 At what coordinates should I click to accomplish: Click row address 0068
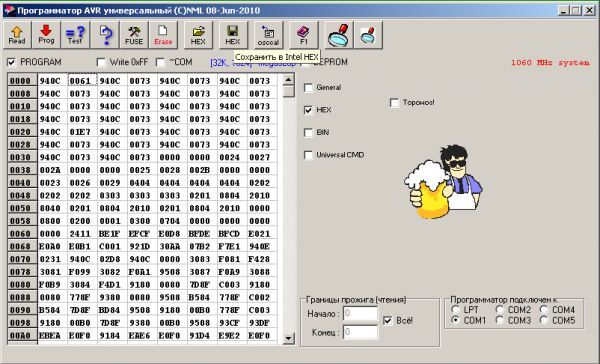tap(22, 246)
